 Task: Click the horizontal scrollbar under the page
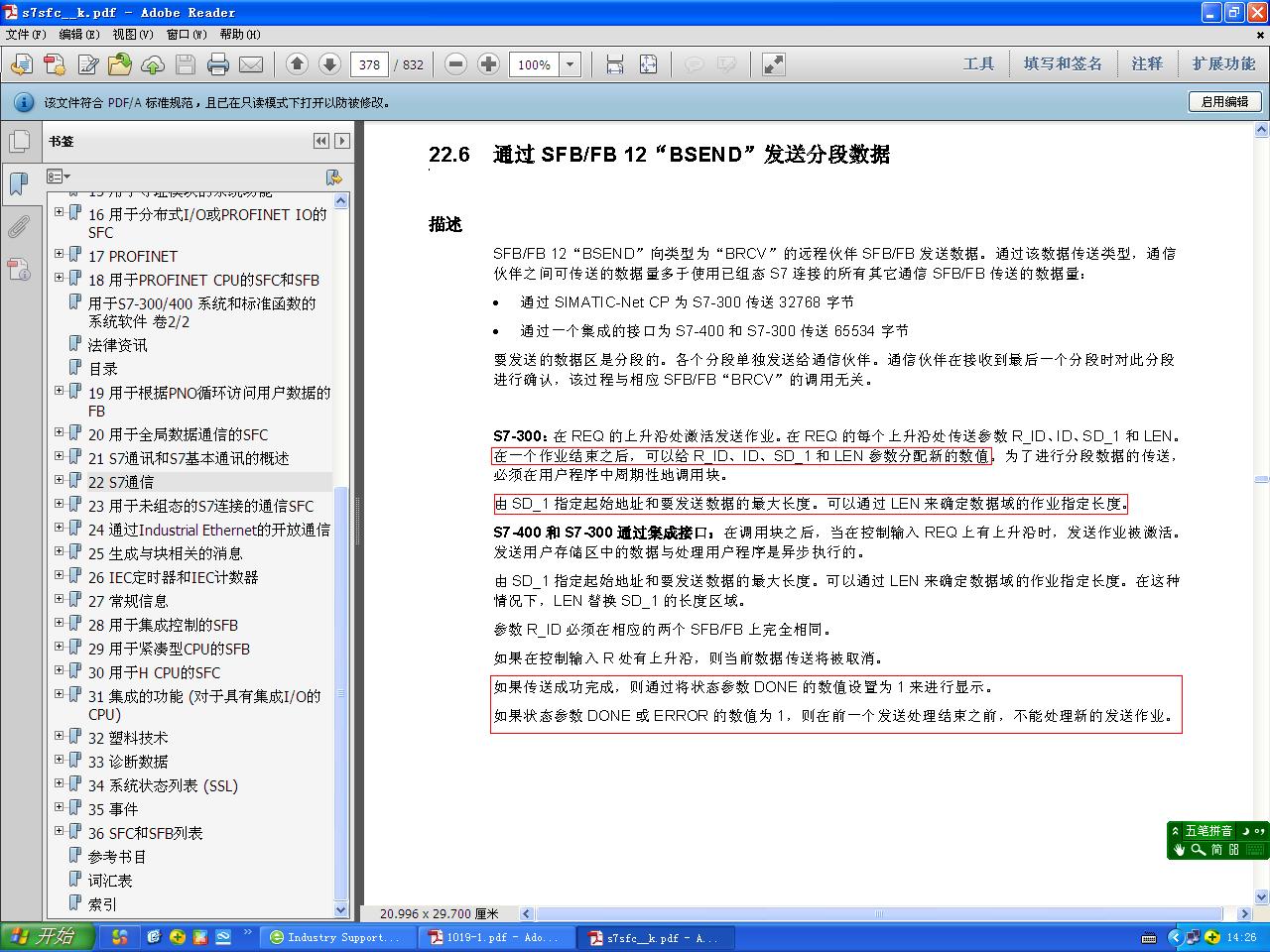(881, 914)
